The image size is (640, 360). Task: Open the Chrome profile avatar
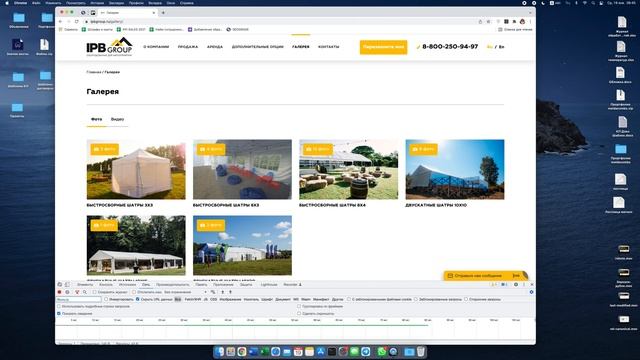522,22
